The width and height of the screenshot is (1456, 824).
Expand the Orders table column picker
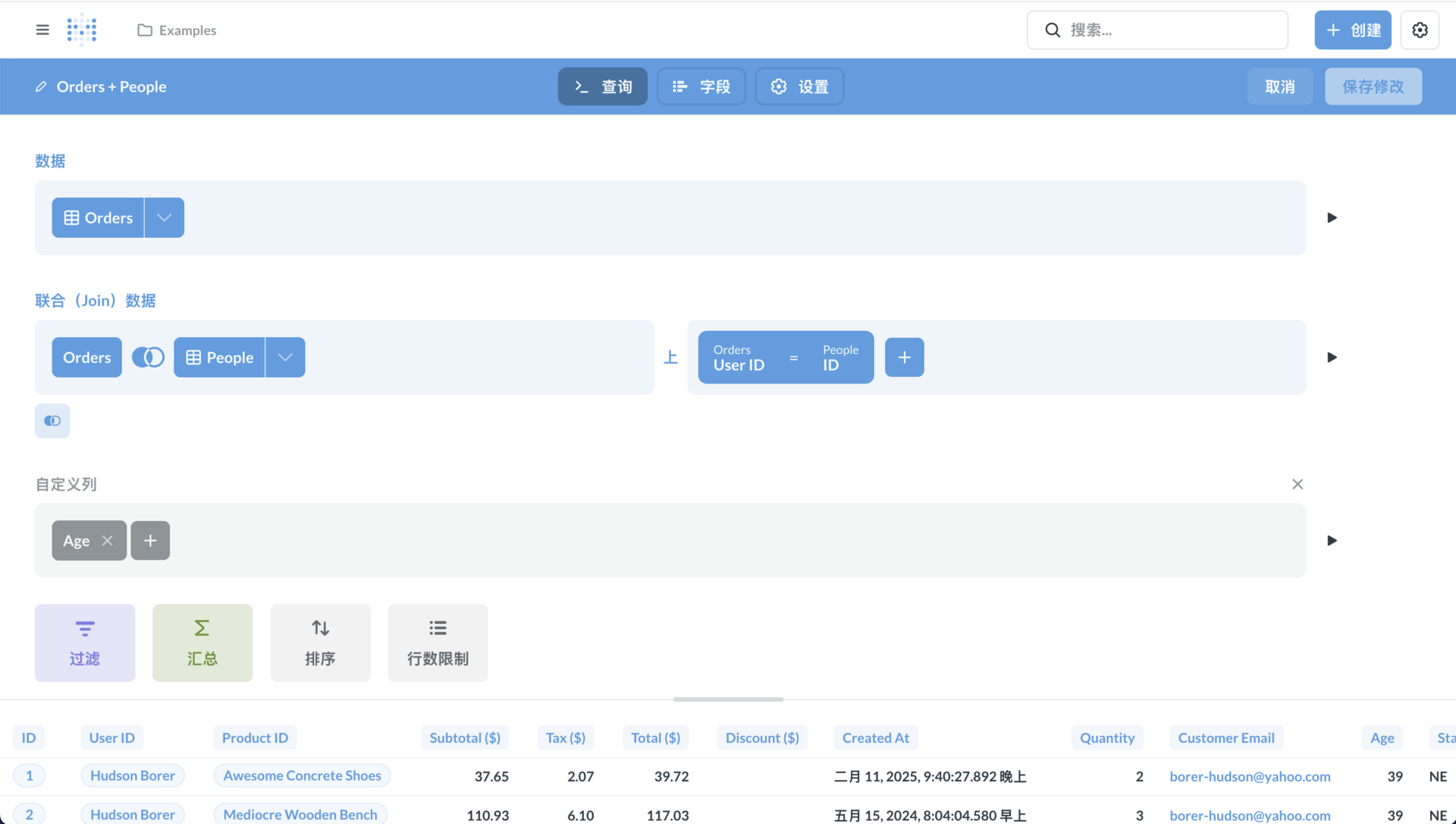point(164,218)
